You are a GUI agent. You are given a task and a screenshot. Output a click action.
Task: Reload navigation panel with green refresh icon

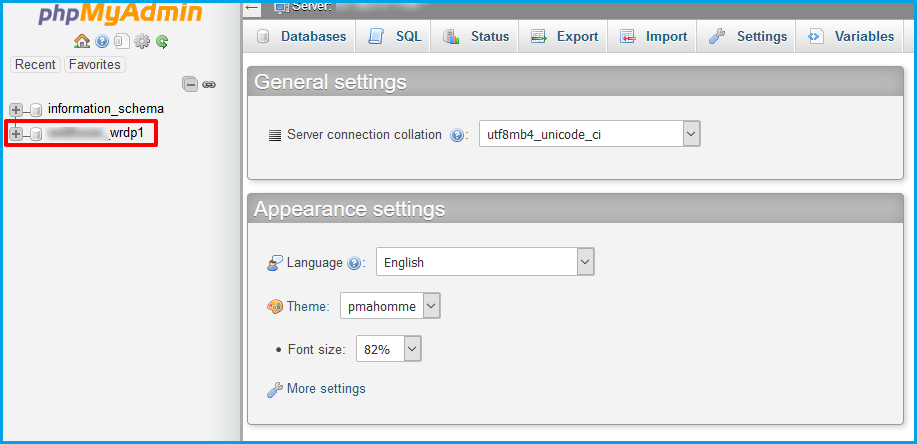[x=161, y=42]
